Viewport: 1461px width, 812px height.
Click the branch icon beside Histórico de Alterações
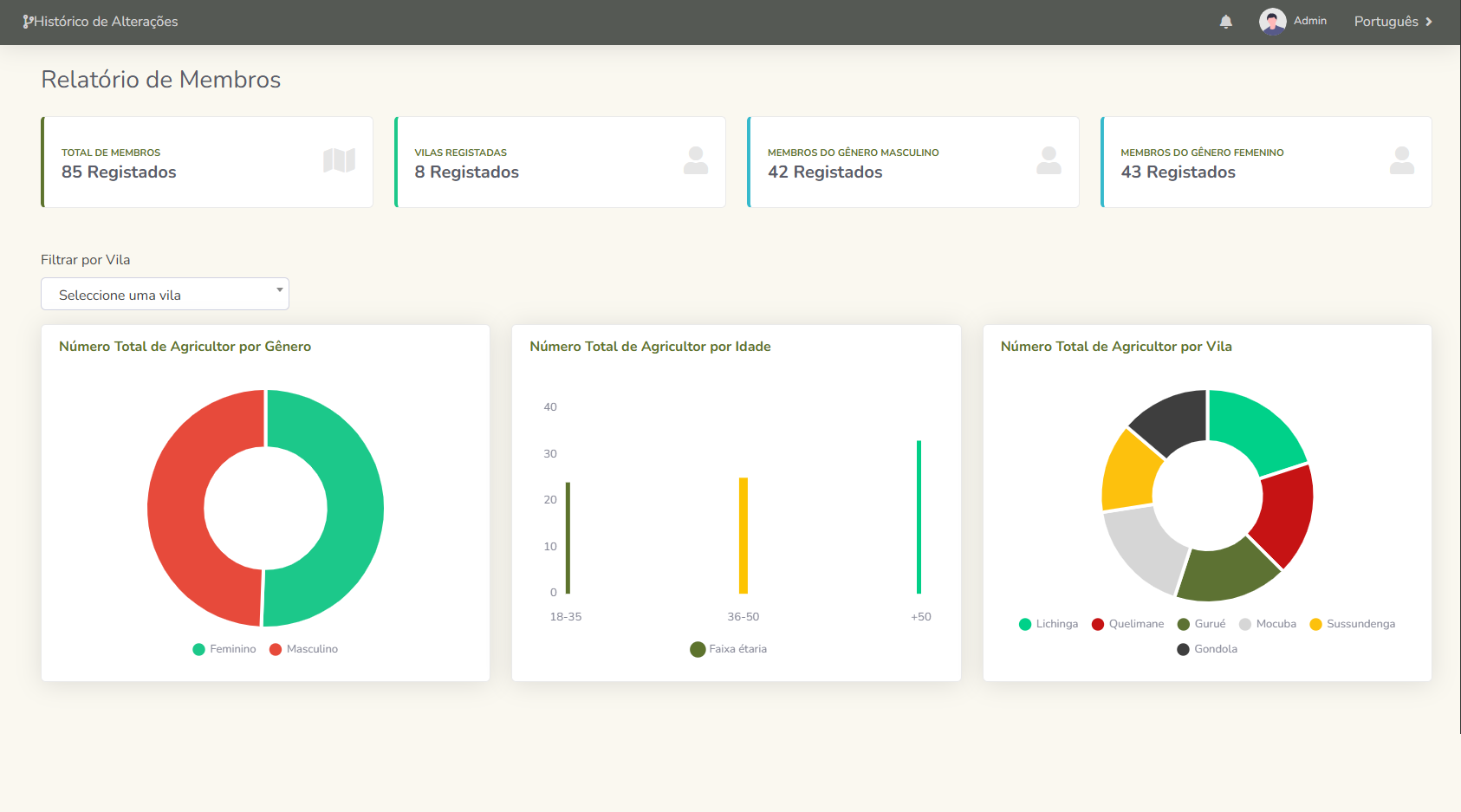coord(28,22)
